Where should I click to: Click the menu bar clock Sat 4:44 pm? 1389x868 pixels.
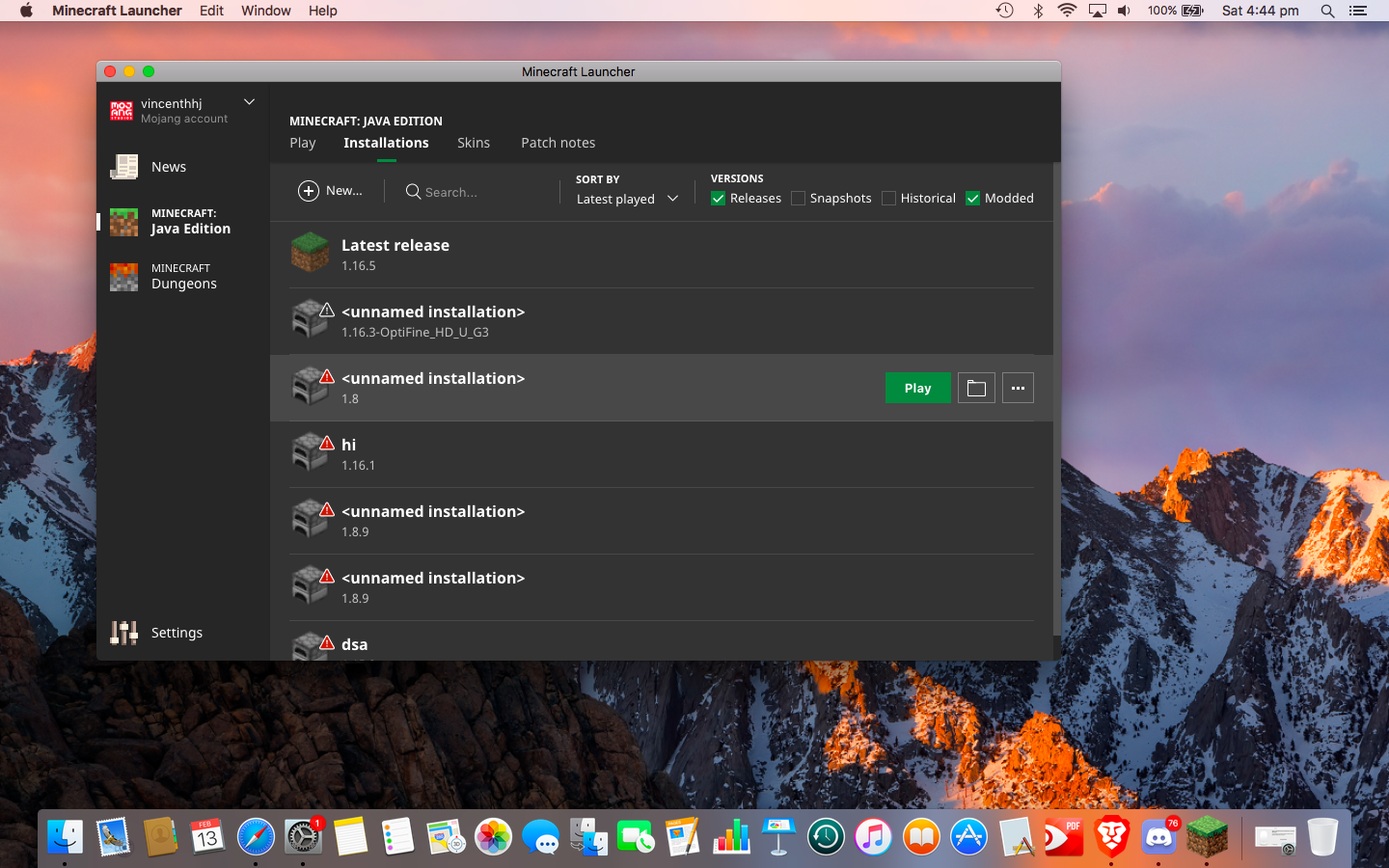(1260, 11)
